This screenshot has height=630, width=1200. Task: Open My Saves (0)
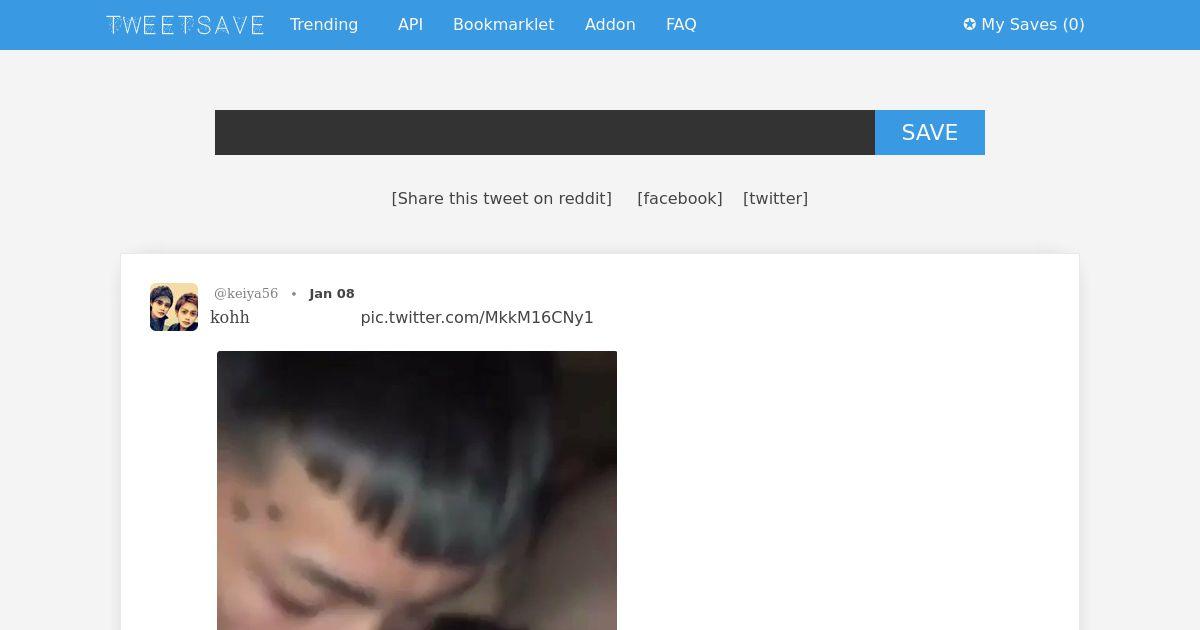pyautogui.click(x=1024, y=25)
